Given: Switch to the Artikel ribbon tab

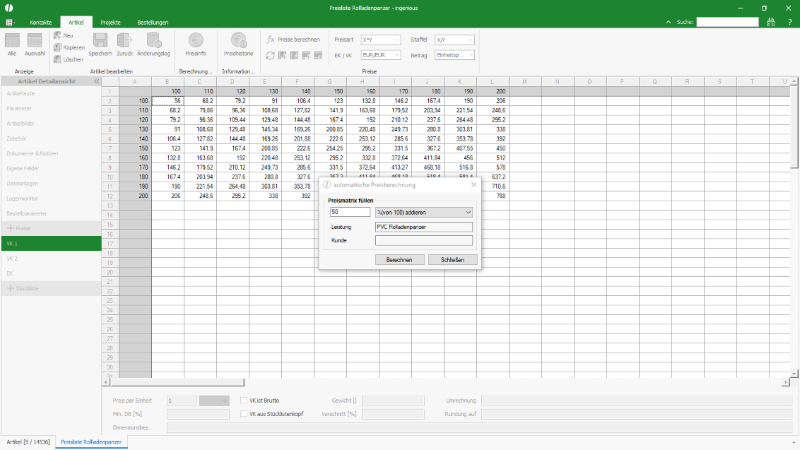Looking at the screenshot, I should pos(76,22).
